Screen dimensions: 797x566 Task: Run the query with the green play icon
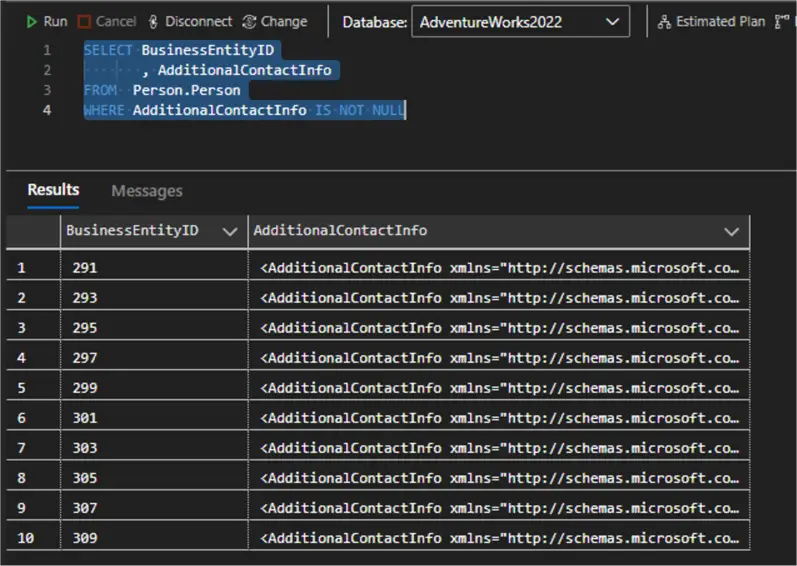click(x=32, y=21)
